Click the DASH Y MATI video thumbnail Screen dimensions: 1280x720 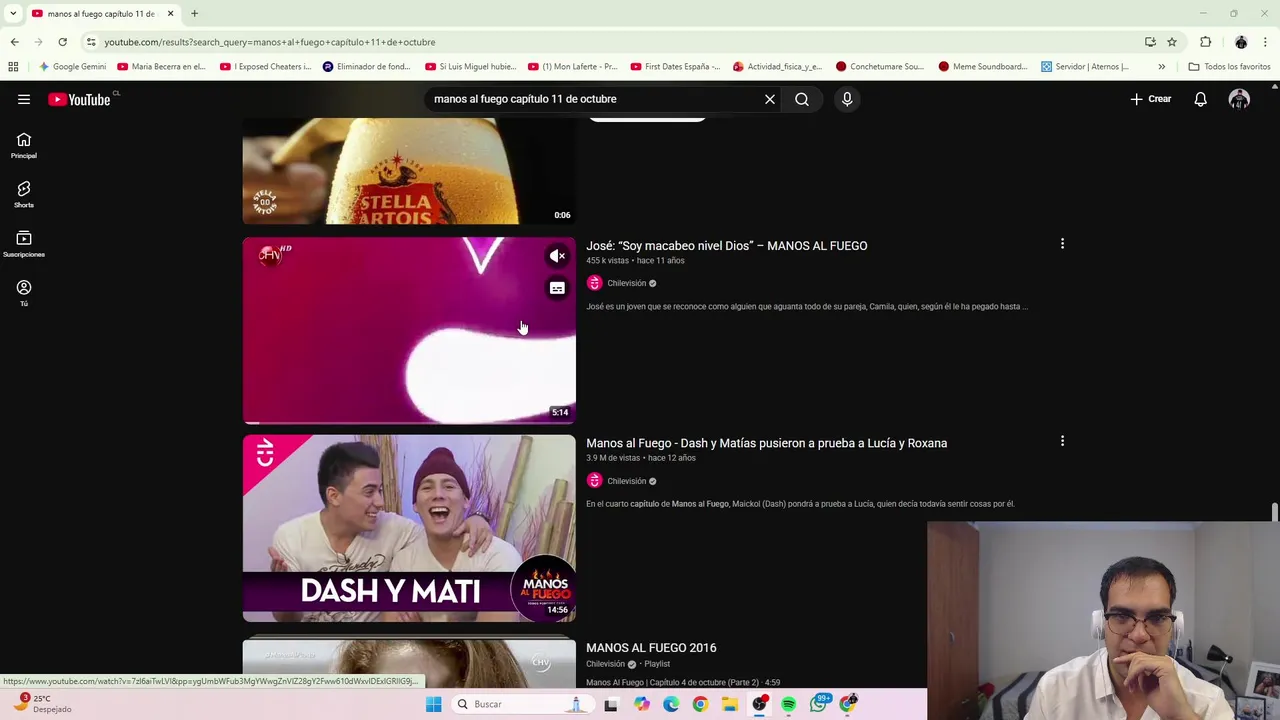click(x=409, y=528)
